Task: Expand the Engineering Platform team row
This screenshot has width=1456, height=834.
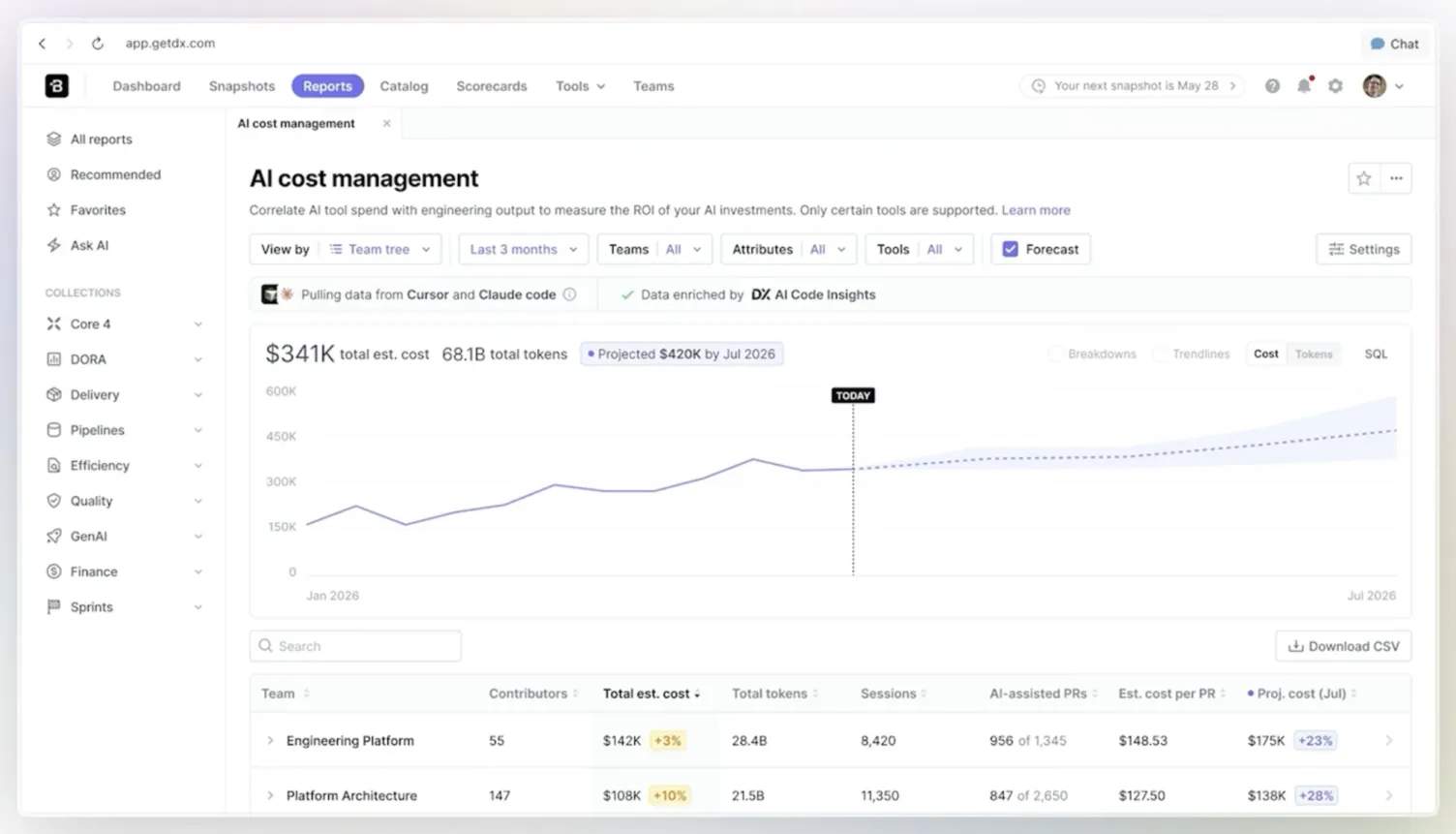Action: (270, 740)
